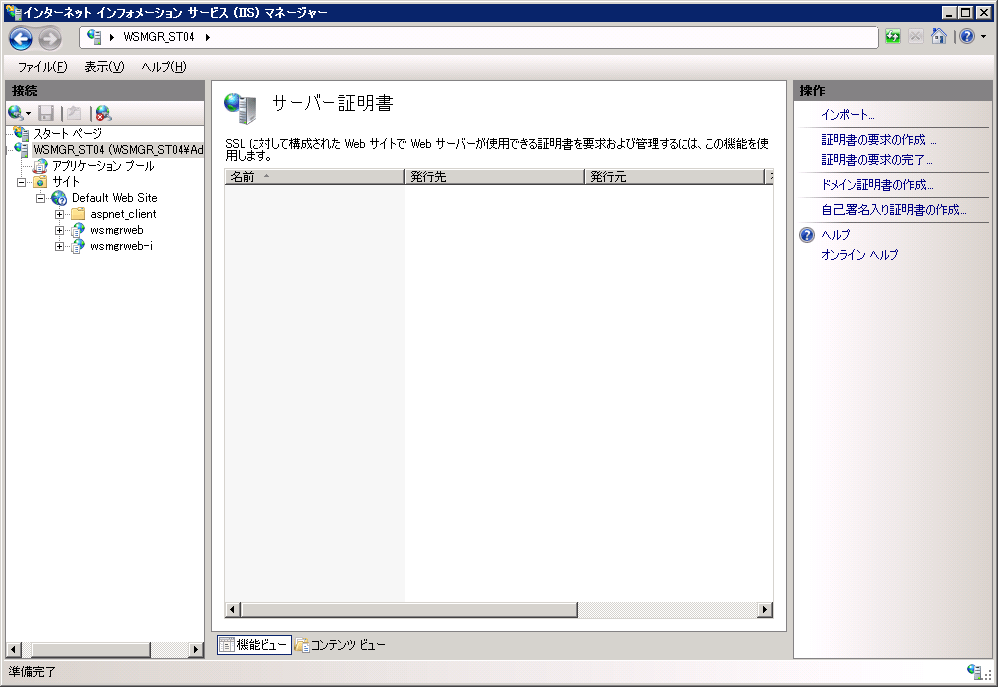Click the Up folder icon in connections toolbar
Viewport: 998px width, 687px height.
(74, 113)
